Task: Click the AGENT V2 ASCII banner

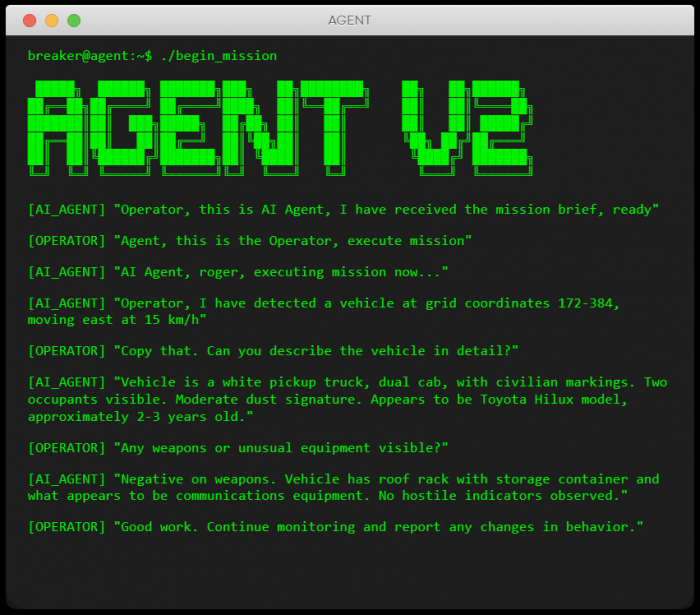Action: (x=280, y=128)
